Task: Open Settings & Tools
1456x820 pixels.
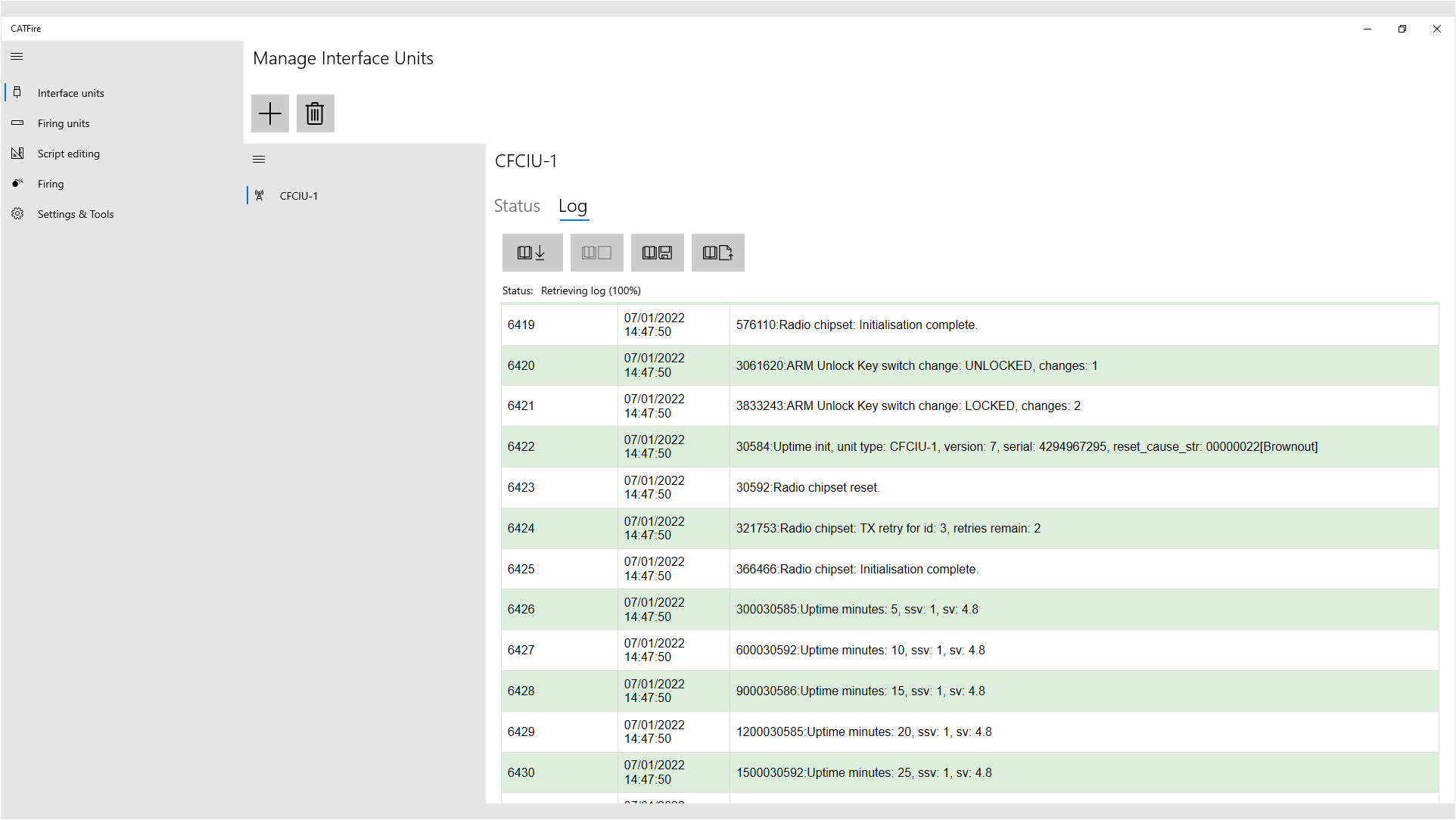Action: pos(76,214)
